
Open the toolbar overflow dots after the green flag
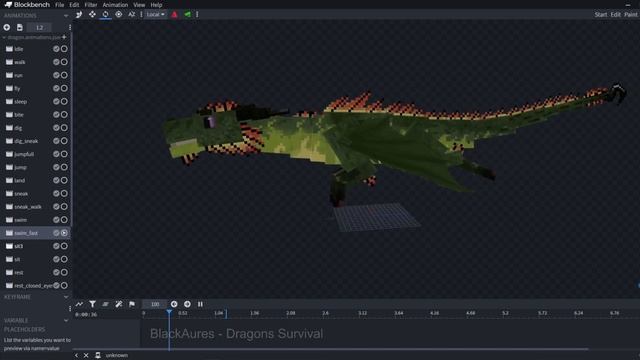click(197, 14)
